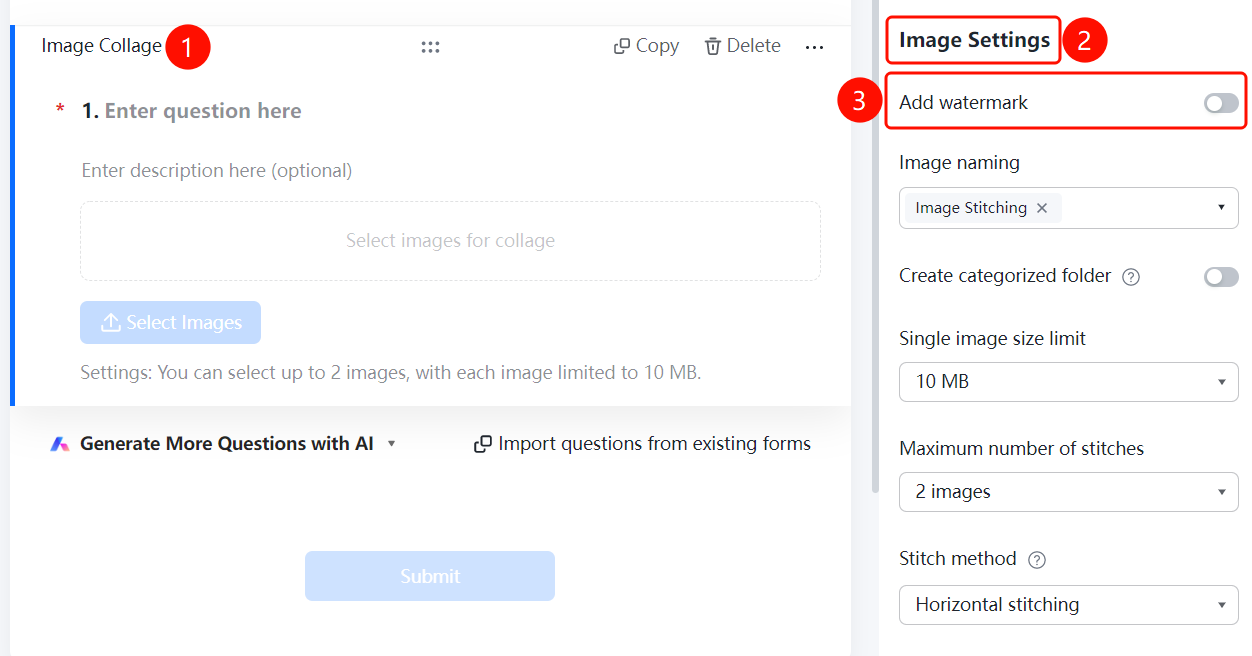Viewport: 1252px width, 656px height.
Task: Click the drag handle dots icon
Action: [x=430, y=46]
